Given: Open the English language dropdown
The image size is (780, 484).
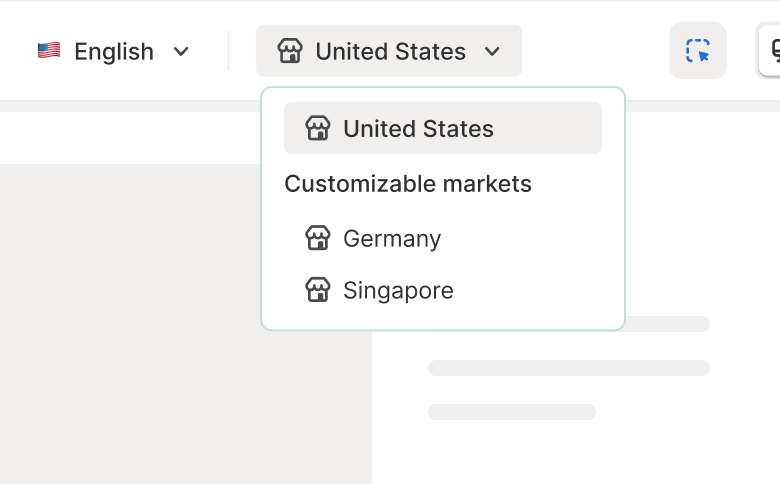Looking at the screenshot, I should click(x=113, y=51).
